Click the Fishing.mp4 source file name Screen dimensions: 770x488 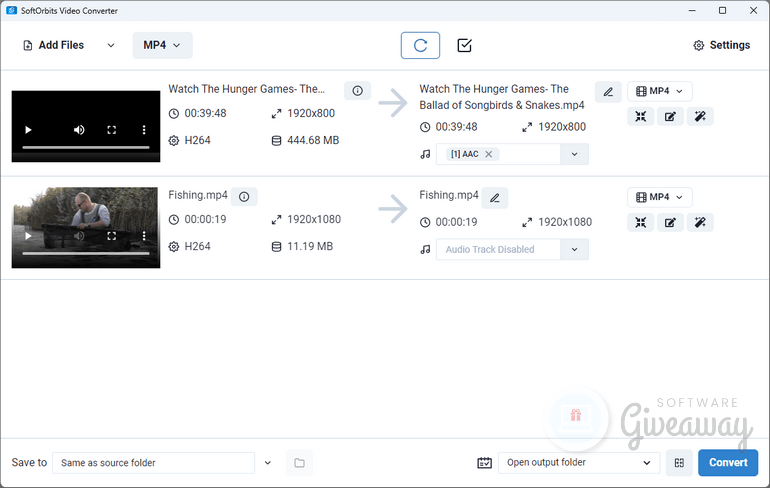point(198,195)
